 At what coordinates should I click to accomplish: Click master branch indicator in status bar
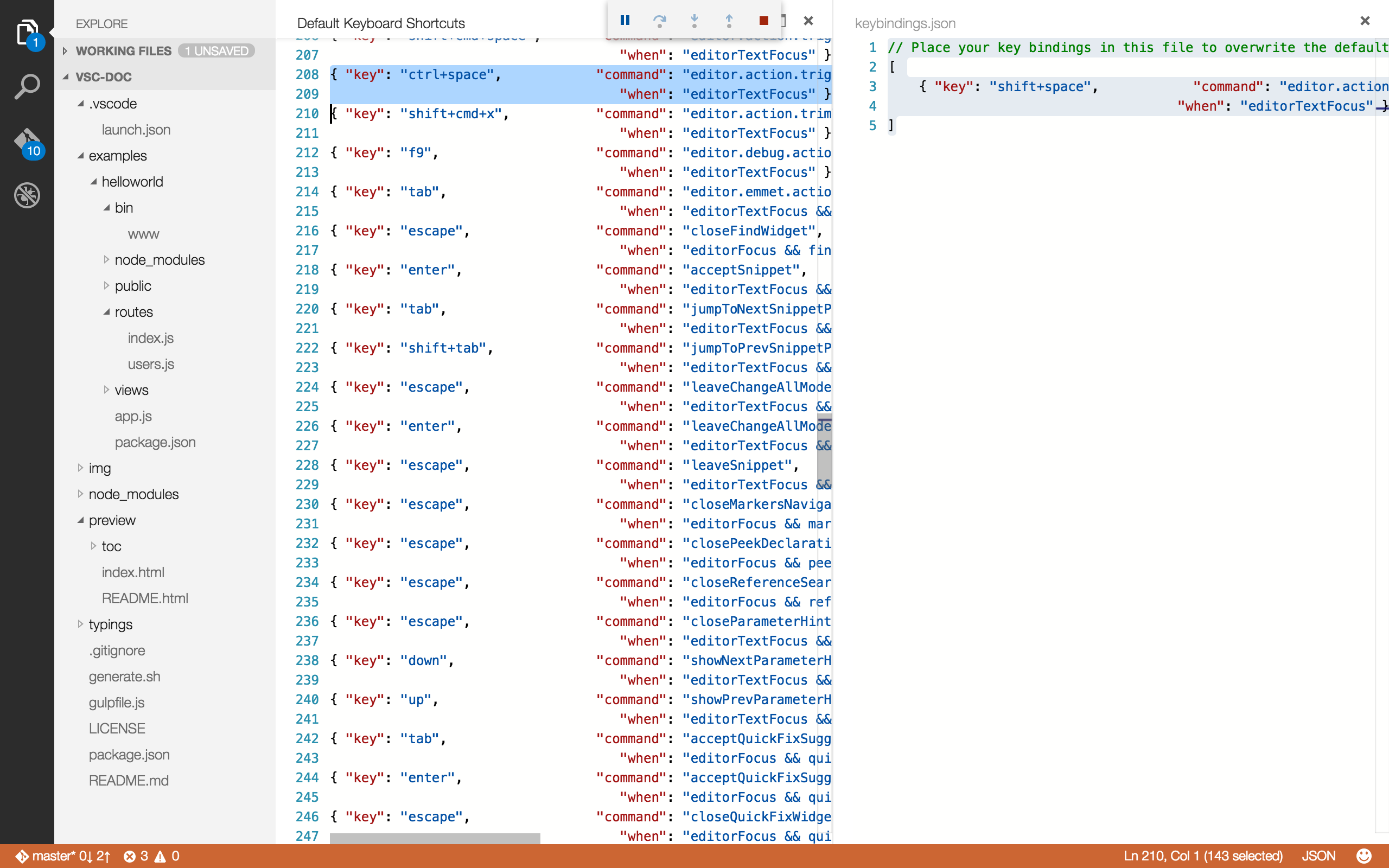(x=53, y=856)
